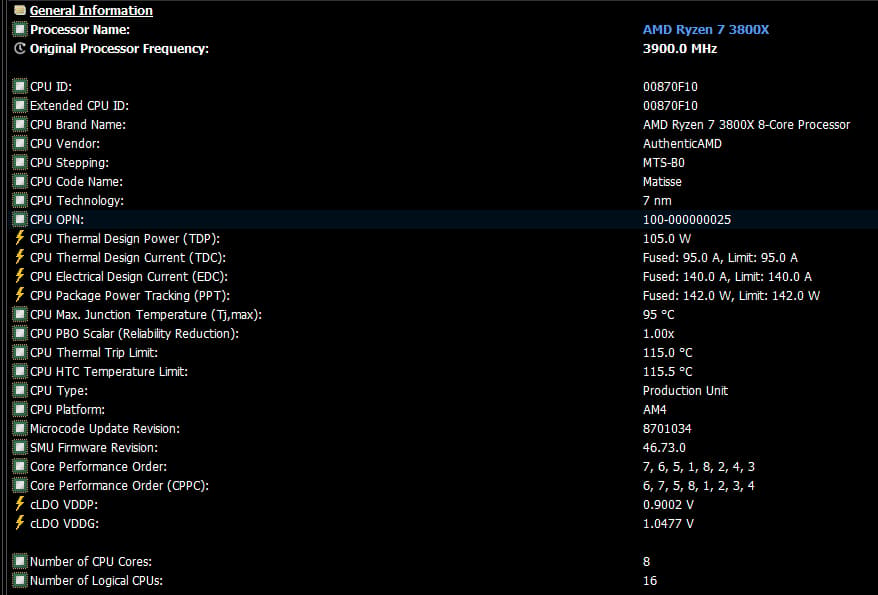The width and height of the screenshot is (878, 595).
Task: Select the MTS-B0 stepping value
Action: (664, 163)
